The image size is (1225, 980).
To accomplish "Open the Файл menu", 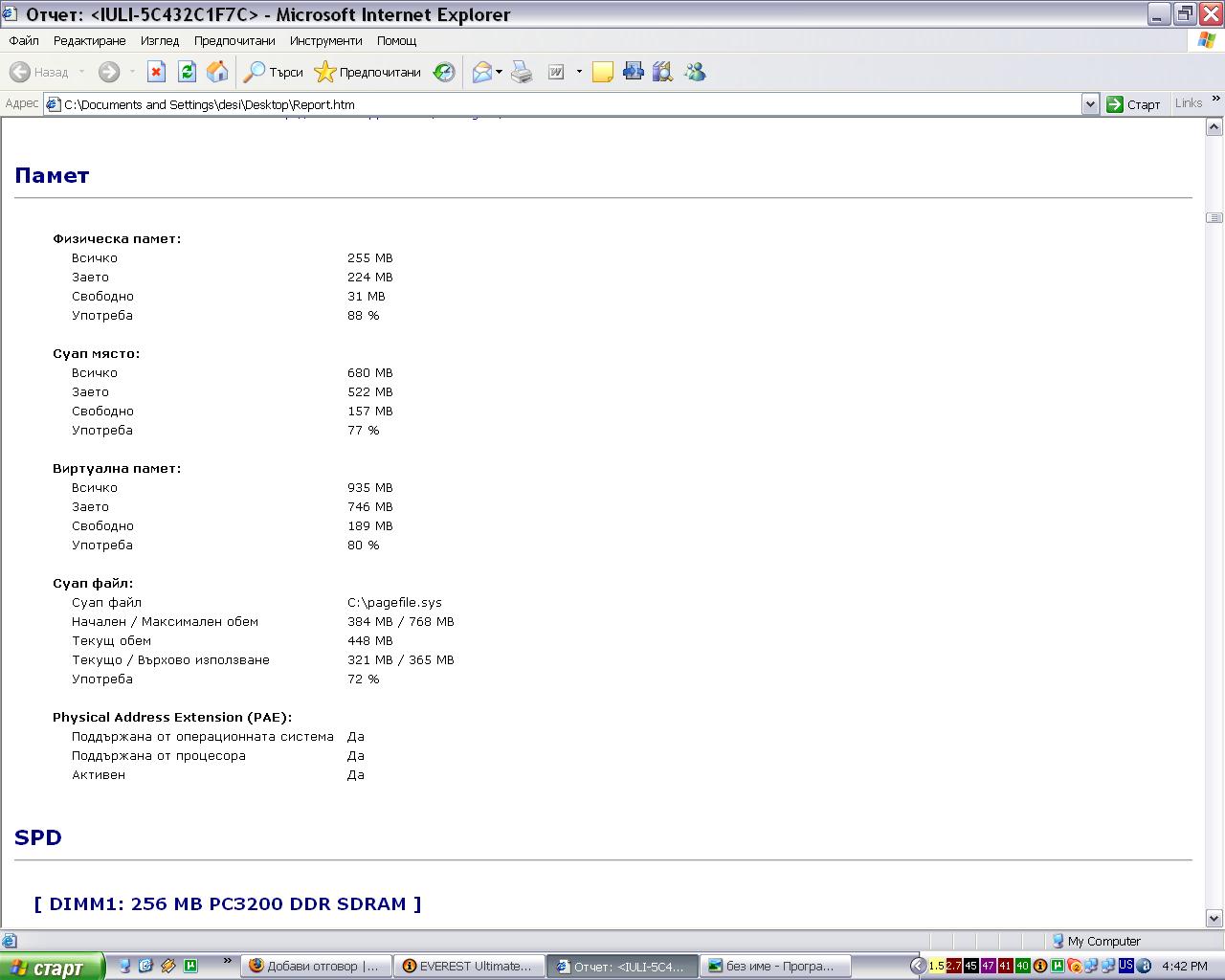I will click(x=24, y=40).
